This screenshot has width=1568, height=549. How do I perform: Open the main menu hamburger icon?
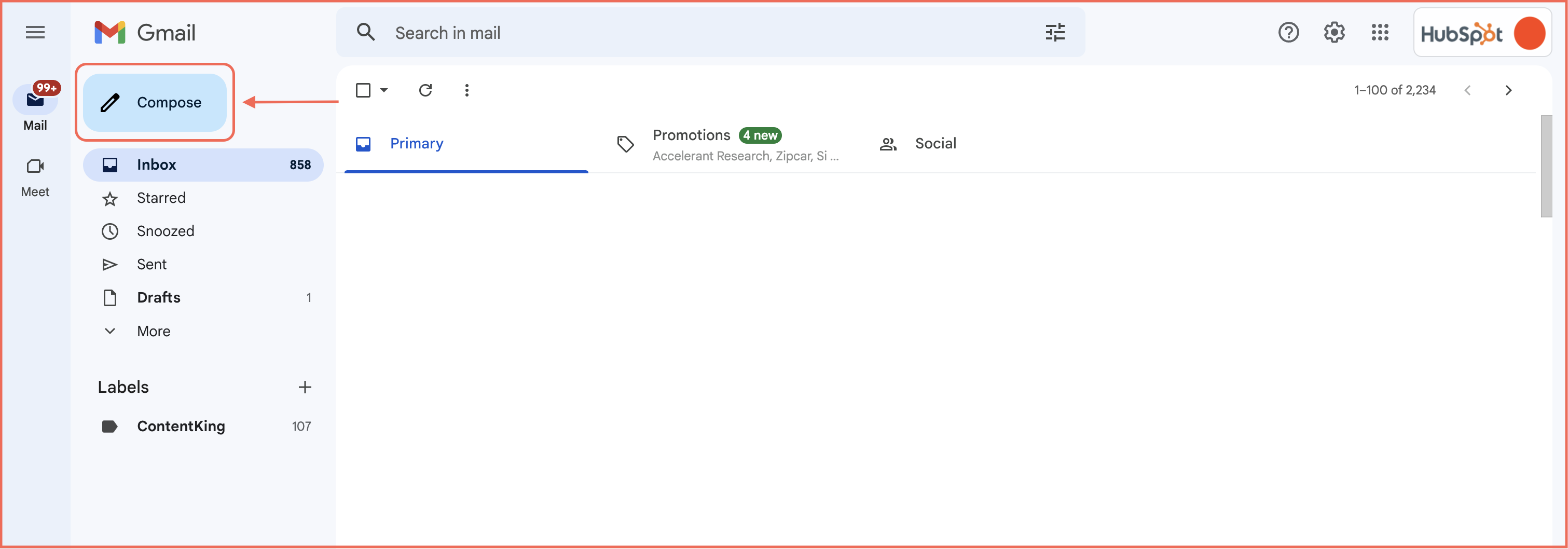[35, 32]
